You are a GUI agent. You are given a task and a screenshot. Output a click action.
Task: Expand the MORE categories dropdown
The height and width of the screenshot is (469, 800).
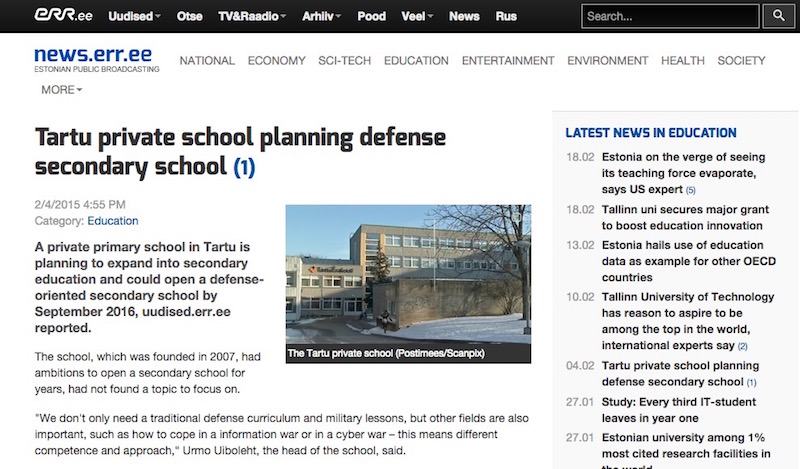click(61, 90)
